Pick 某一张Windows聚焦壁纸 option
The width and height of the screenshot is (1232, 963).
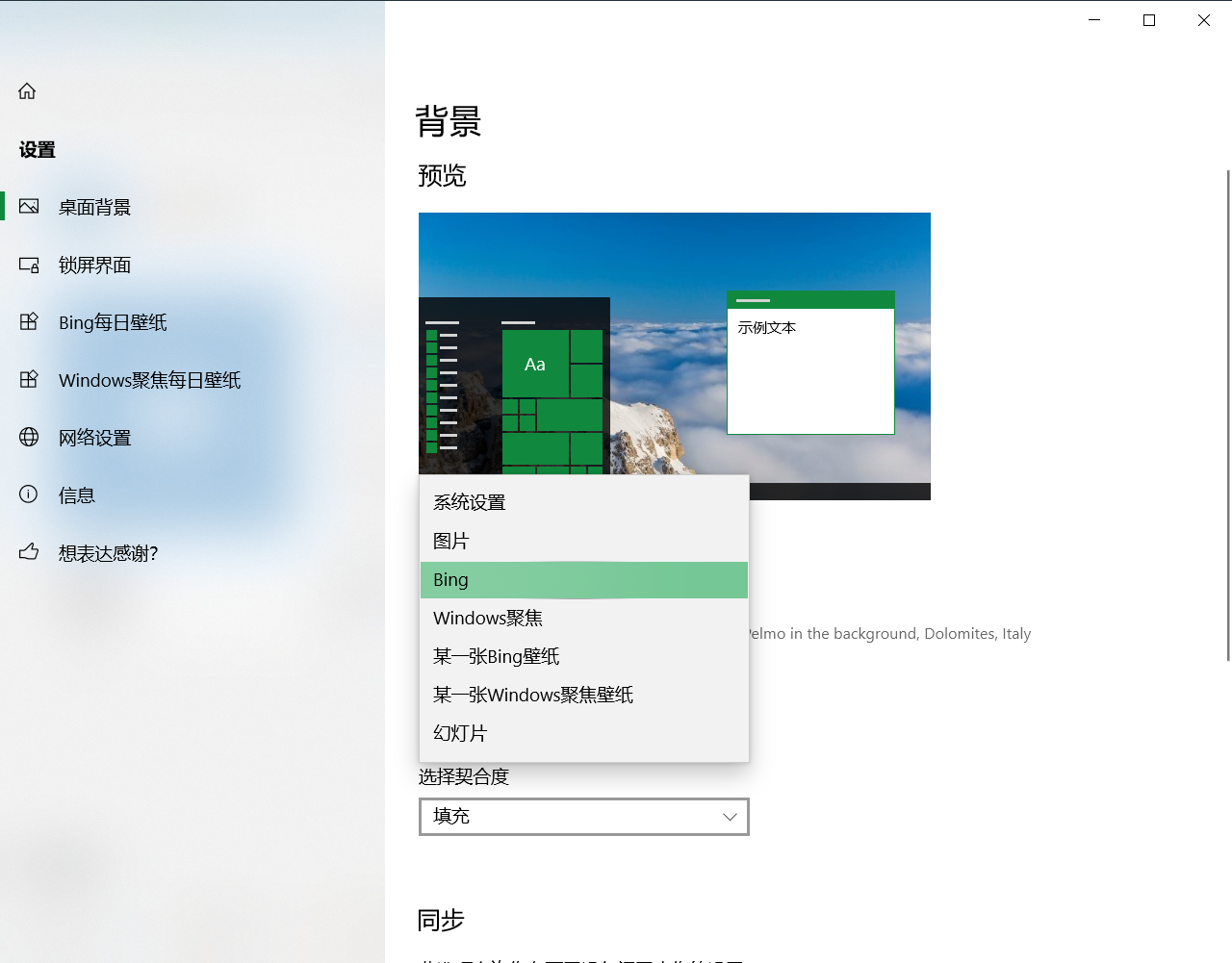(584, 695)
